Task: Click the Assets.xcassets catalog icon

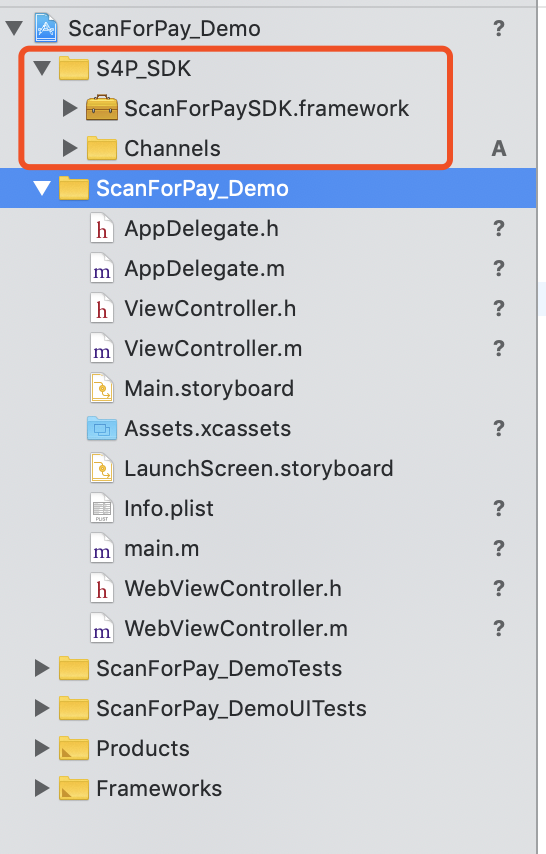Action: tap(102, 429)
